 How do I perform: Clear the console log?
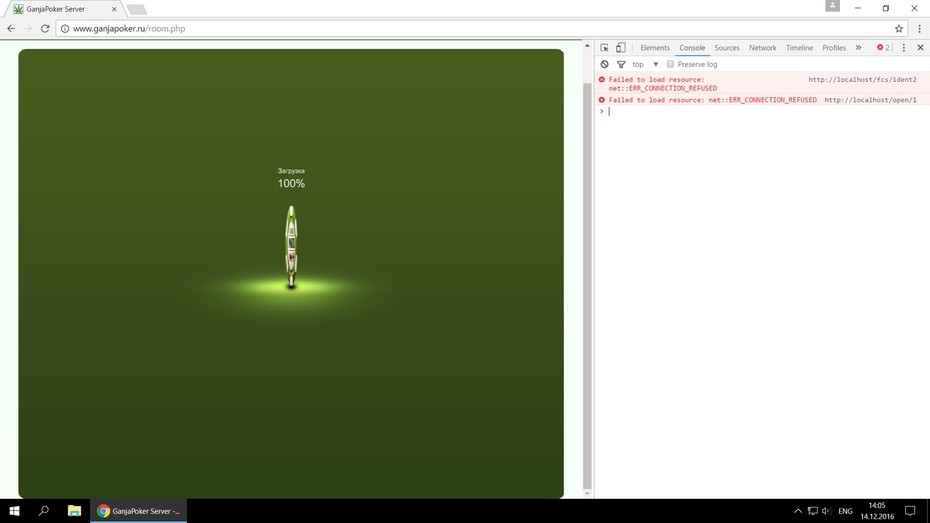click(604, 64)
